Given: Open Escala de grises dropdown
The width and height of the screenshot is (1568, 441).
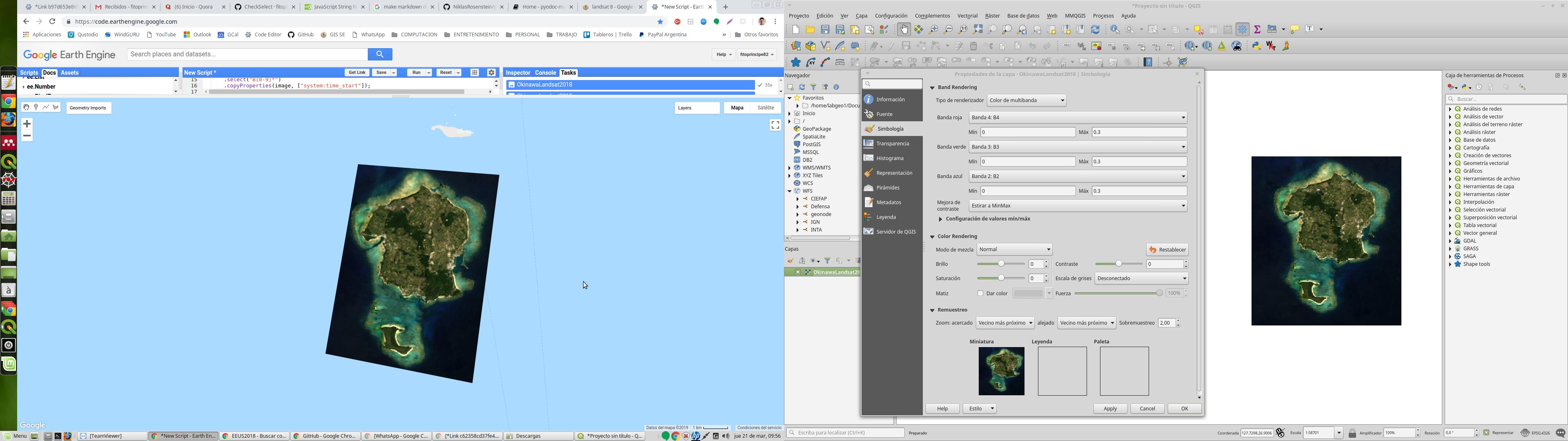Looking at the screenshot, I should 1142,278.
